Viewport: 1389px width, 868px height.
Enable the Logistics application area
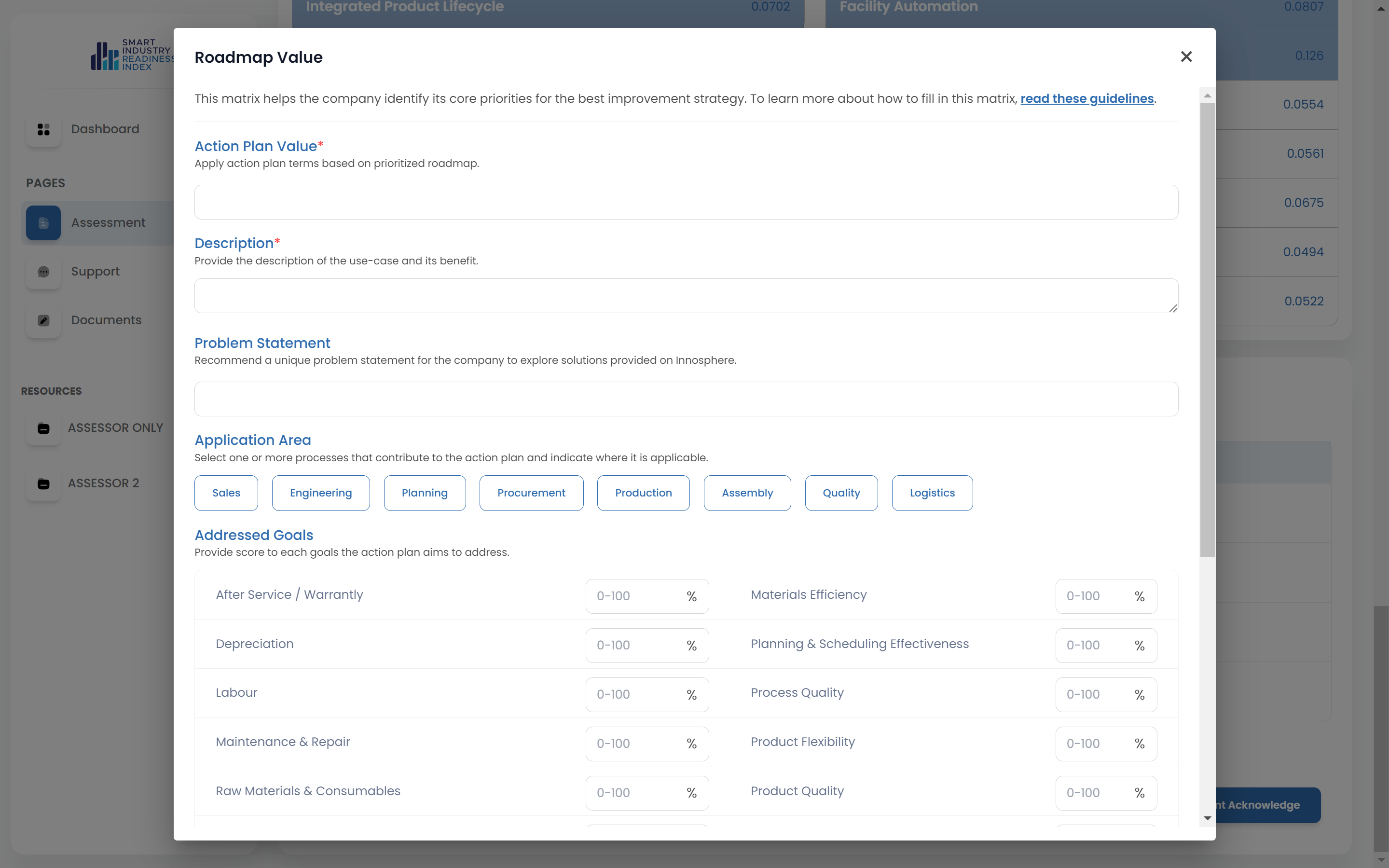click(x=932, y=493)
